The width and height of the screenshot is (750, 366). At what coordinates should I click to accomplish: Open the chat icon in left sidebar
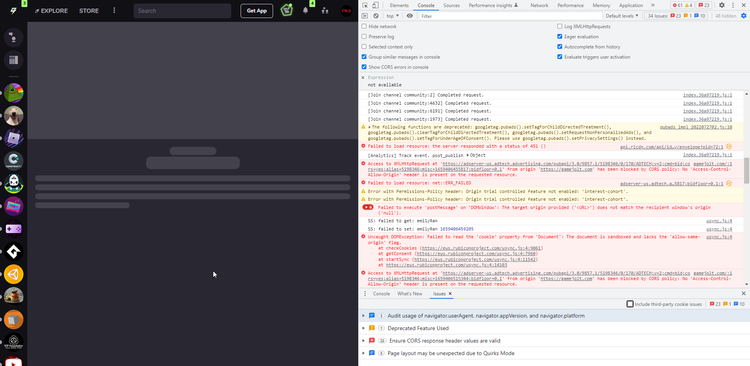[x=13, y=37]
